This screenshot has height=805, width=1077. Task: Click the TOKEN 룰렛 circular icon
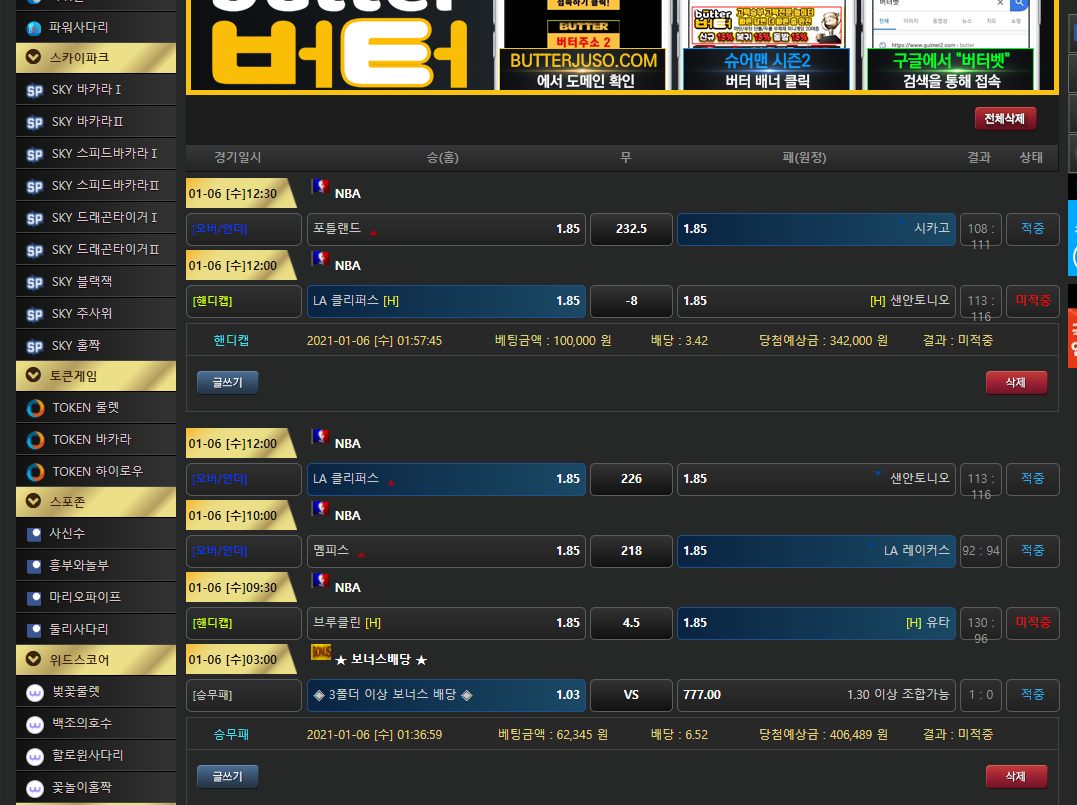[x=35, y=408]
